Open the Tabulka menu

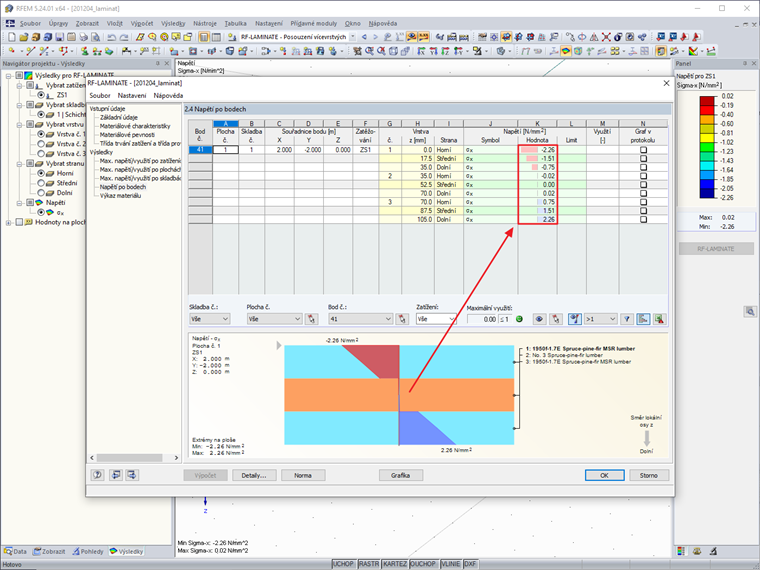point(236,23)
